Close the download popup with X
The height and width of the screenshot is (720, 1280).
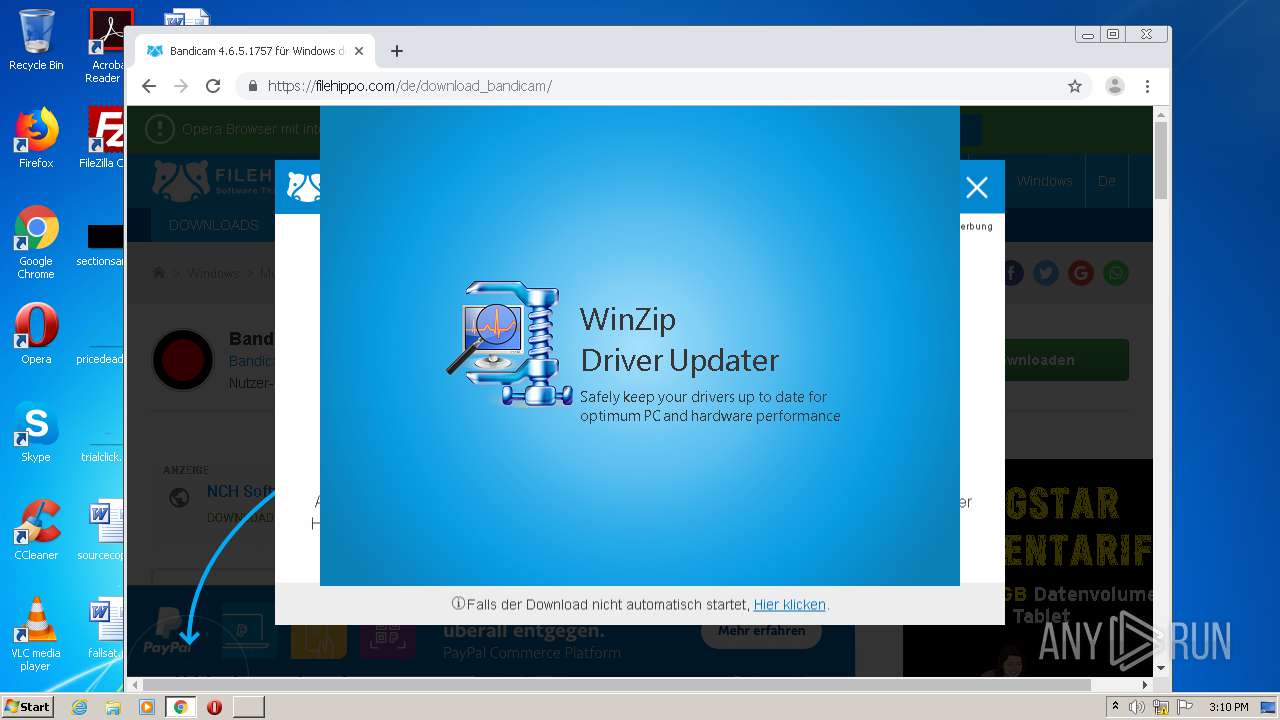click(x=977, y=187)
